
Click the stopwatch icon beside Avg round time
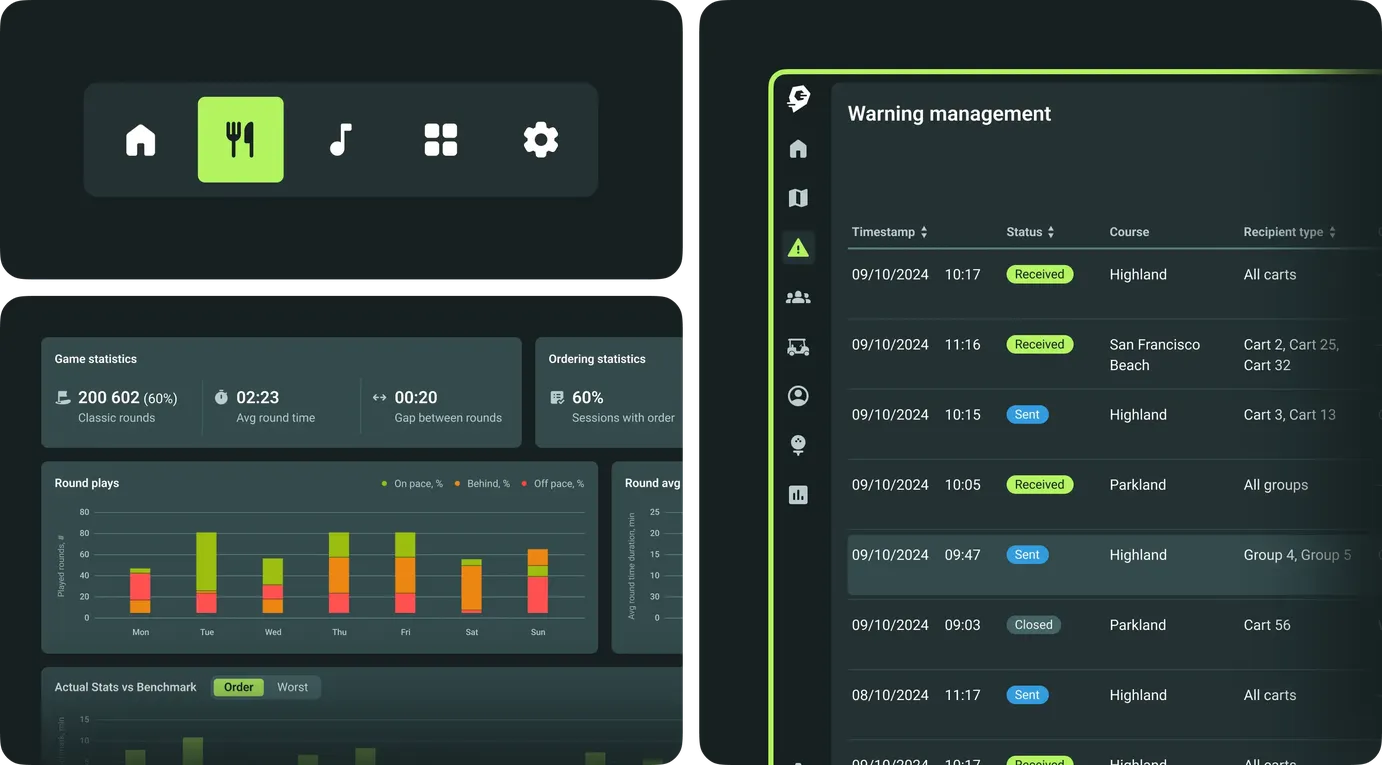point(221,397)
